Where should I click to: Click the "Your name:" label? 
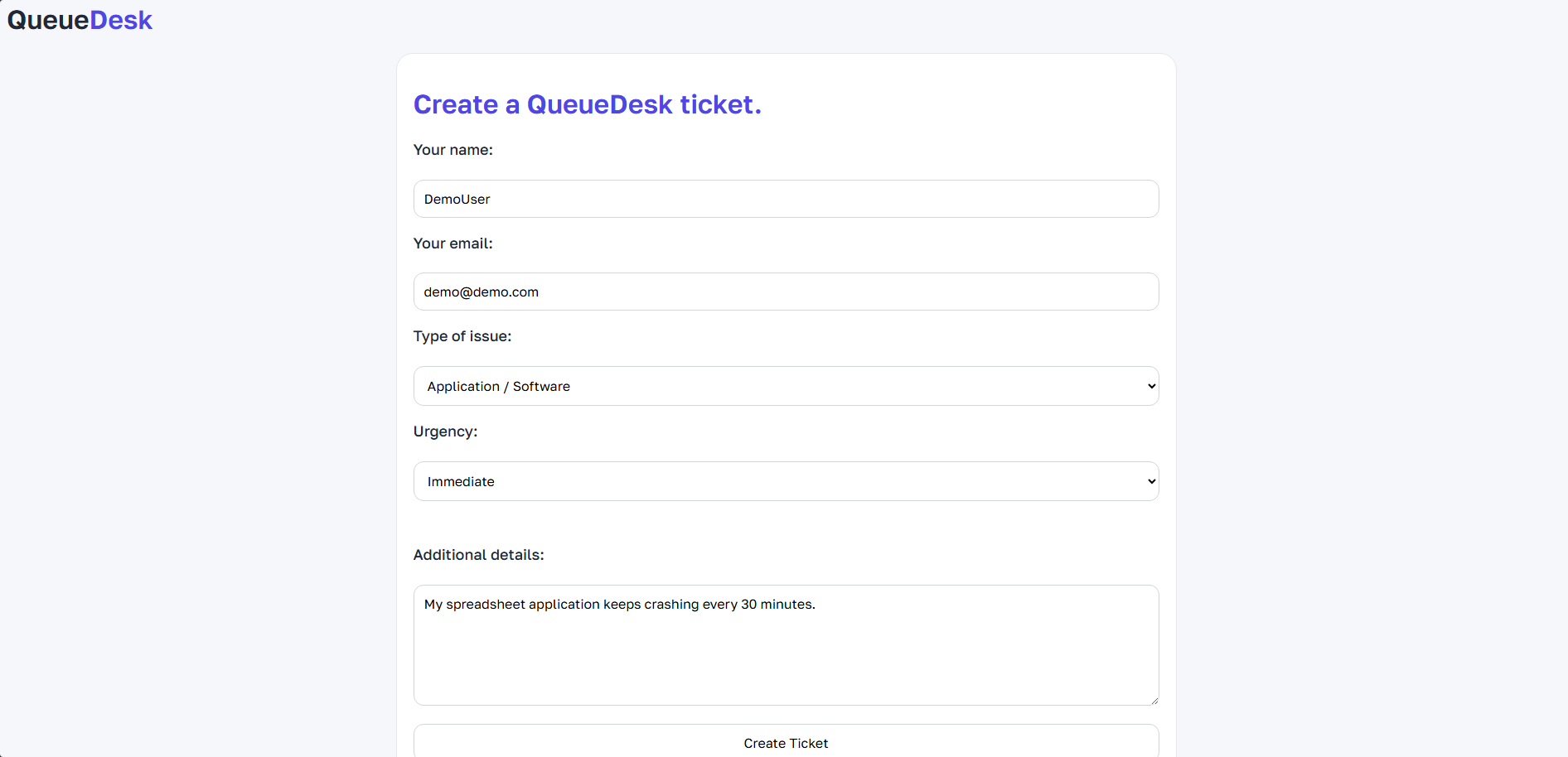[x=452, y=150]
